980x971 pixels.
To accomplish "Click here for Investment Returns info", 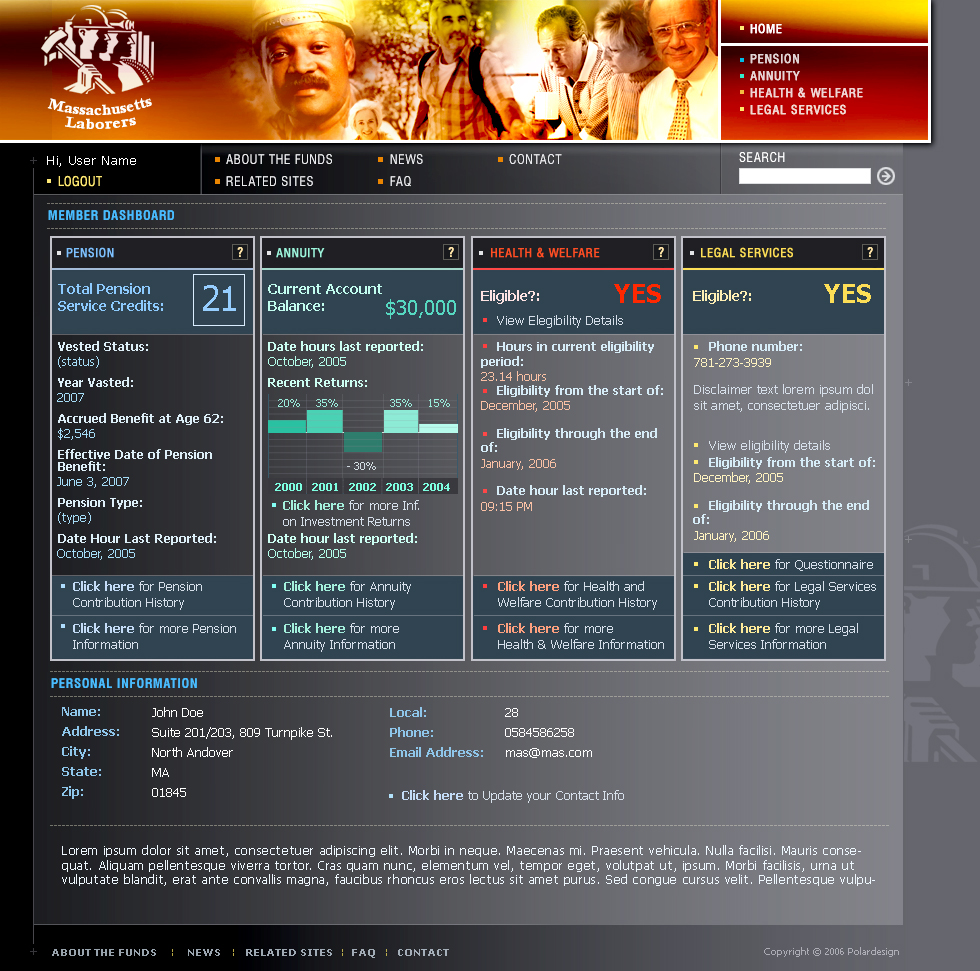I will (x=313, y=506).
